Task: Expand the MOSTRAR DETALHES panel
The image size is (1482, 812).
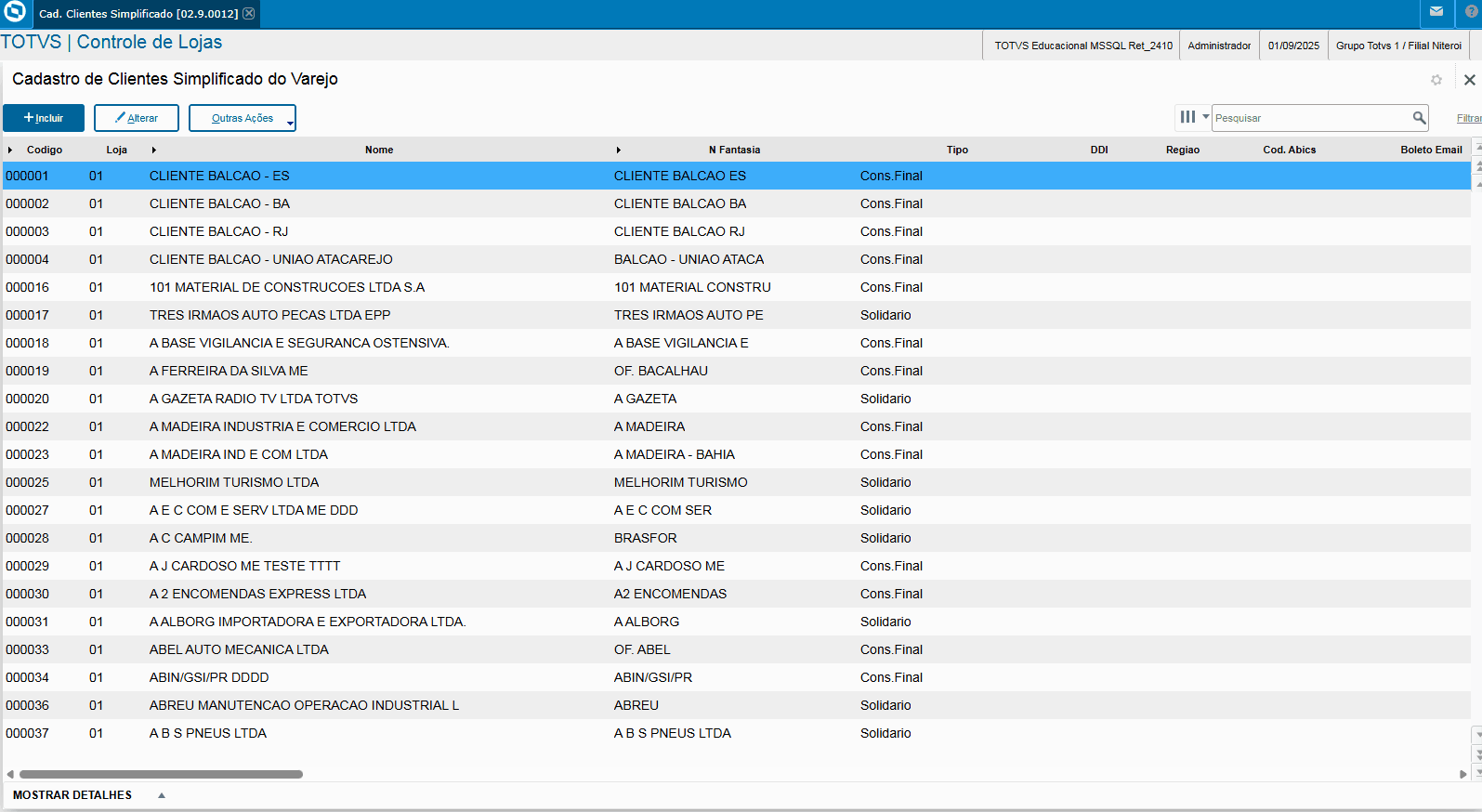Action: pyautogui.click(x=89, y=795)
